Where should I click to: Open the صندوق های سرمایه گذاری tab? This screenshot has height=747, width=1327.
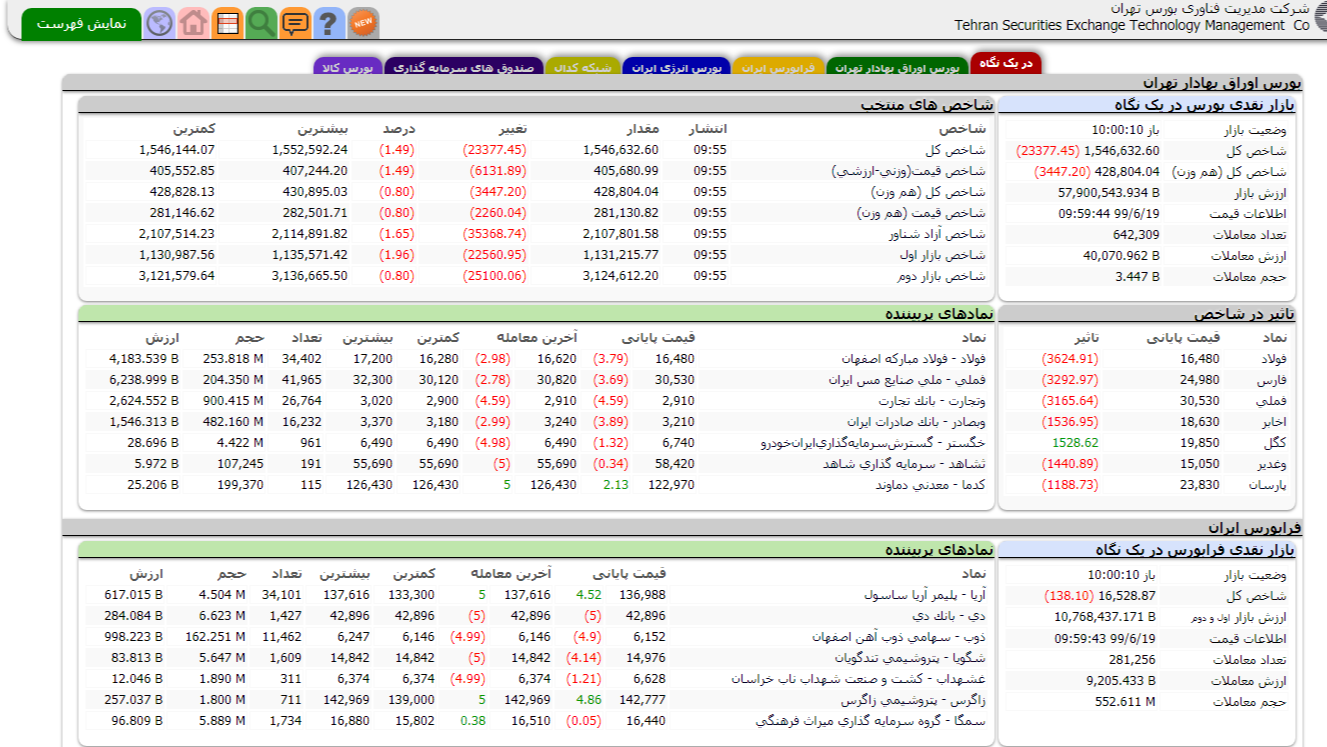pos(464,67)
